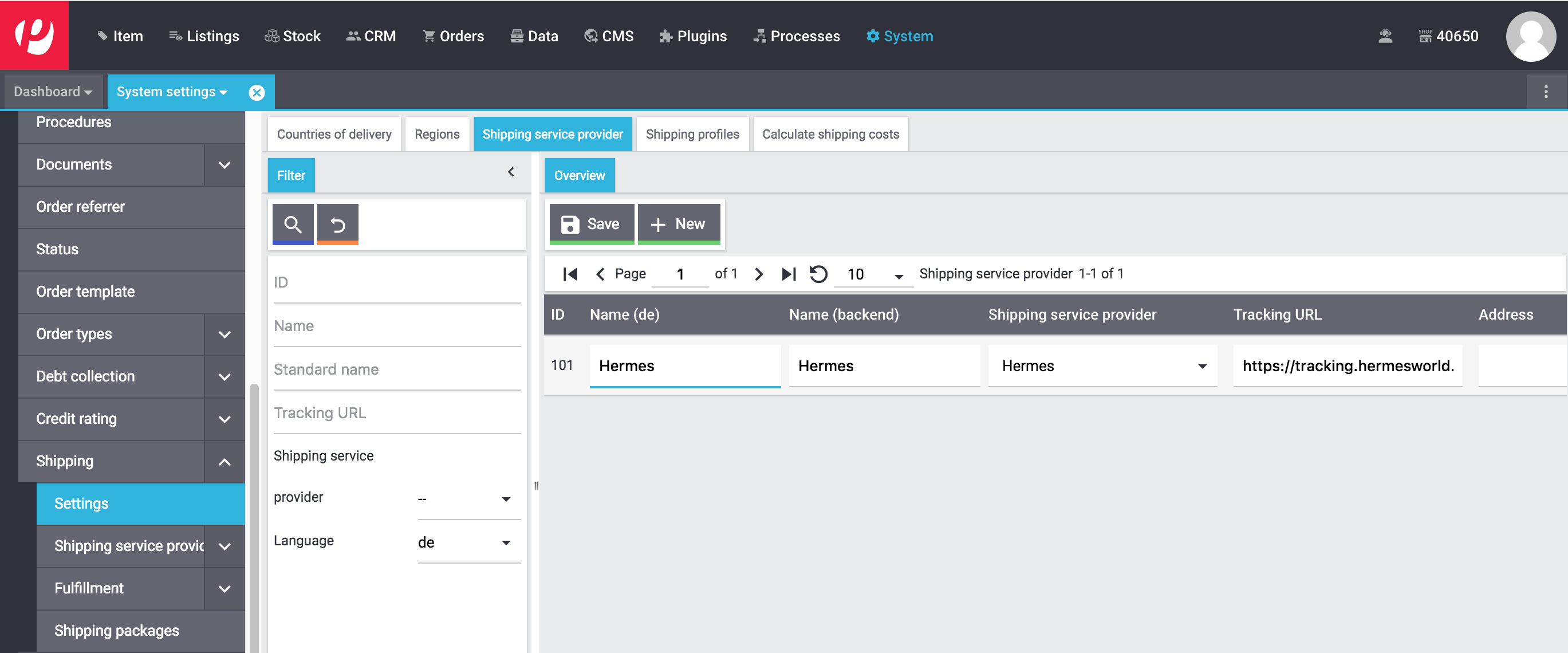The width and height of the screenshot is (1568, 653).
Task: Click the Filter tab
Action: coord(291,175)
